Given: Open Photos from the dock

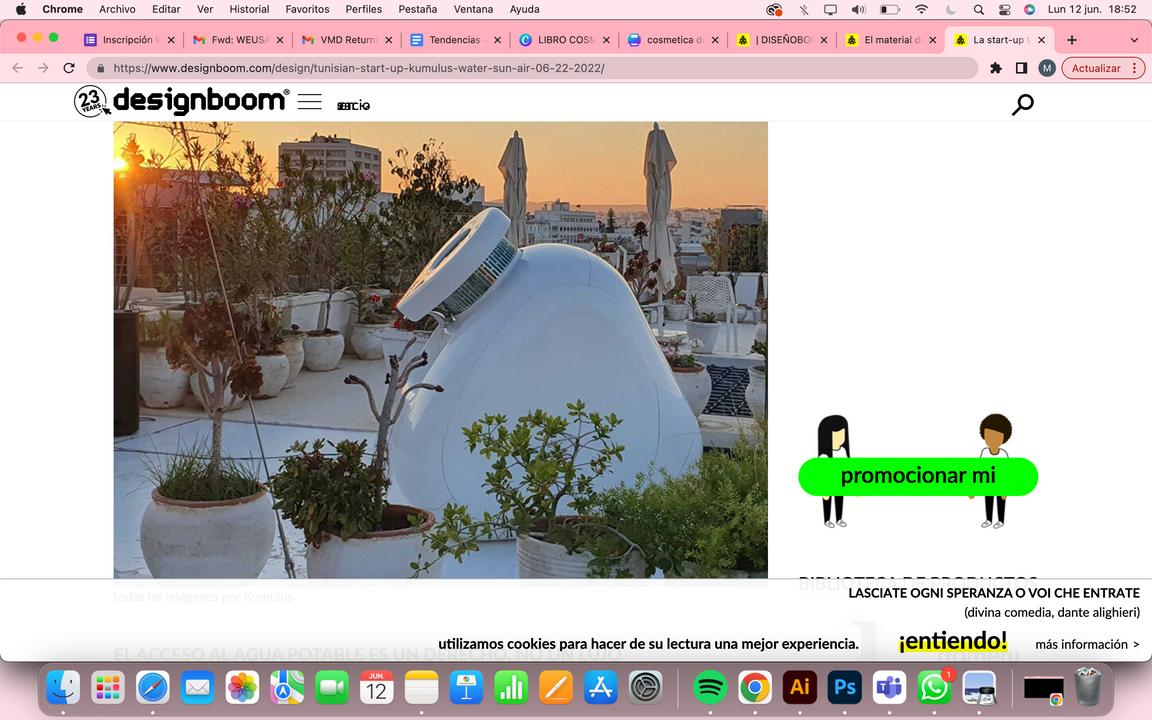Looking at the screenshot, I should [x=242, y=688].
